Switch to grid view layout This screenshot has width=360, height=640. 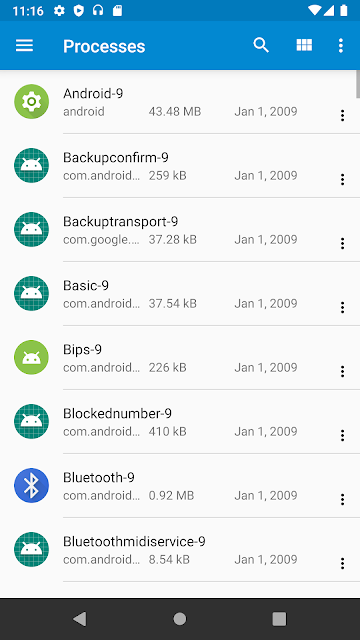[x=304, y=45]
